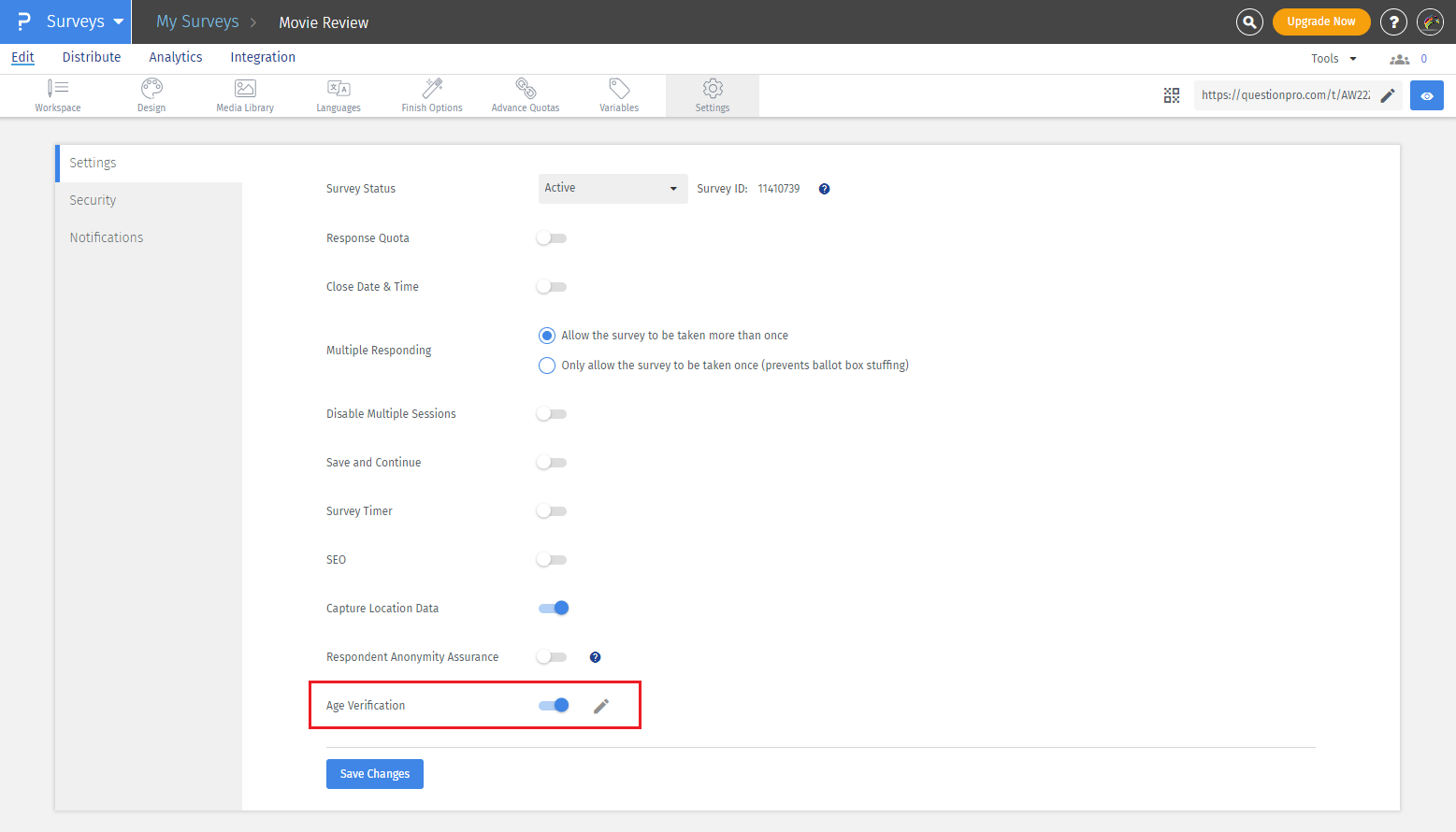The image size is (1456, 832).
Task: Click the blue survey preview eye button
Action: (1426, 95)
